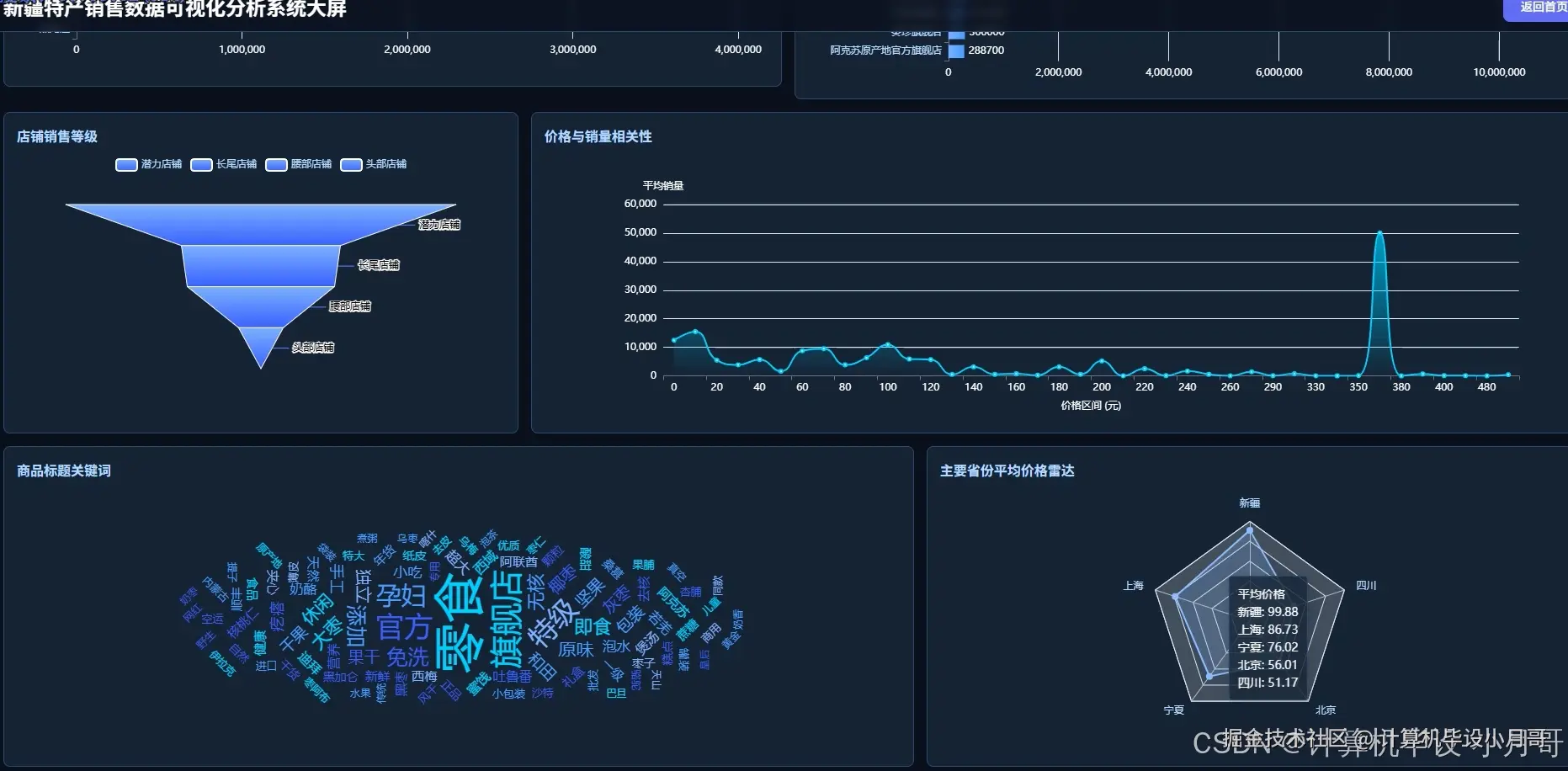Click the peak point on price-sales line chart
The image size is (1568, 771).
[x=1379, y=232]
